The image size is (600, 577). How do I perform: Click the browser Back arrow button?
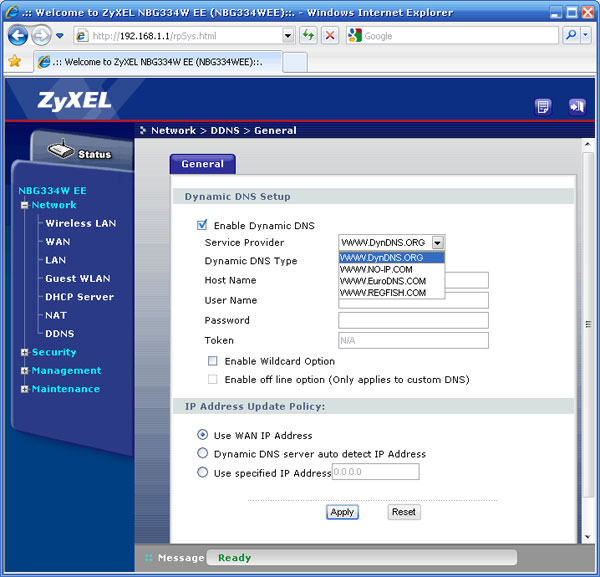coord(18,35)
